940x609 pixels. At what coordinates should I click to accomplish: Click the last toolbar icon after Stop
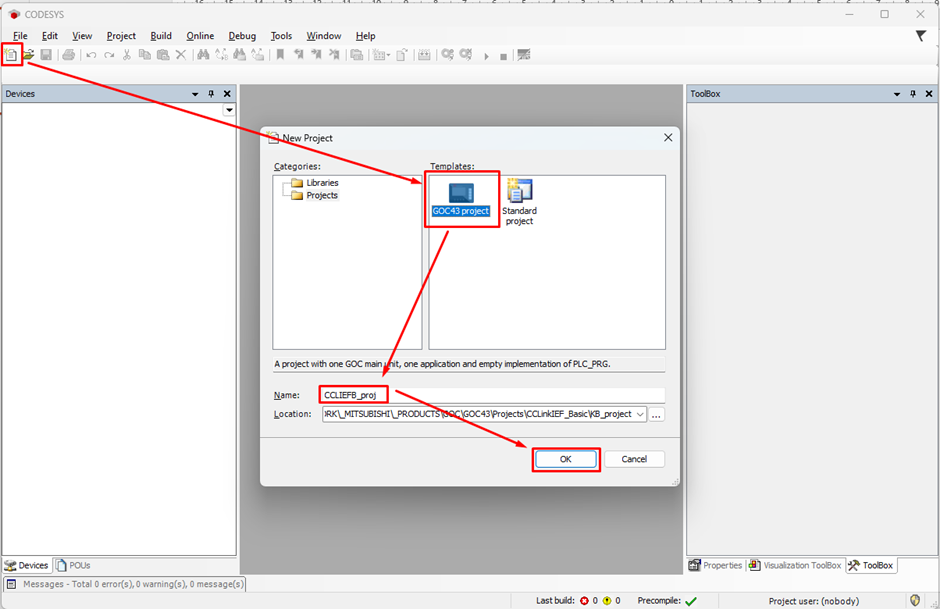coord(524,55)
